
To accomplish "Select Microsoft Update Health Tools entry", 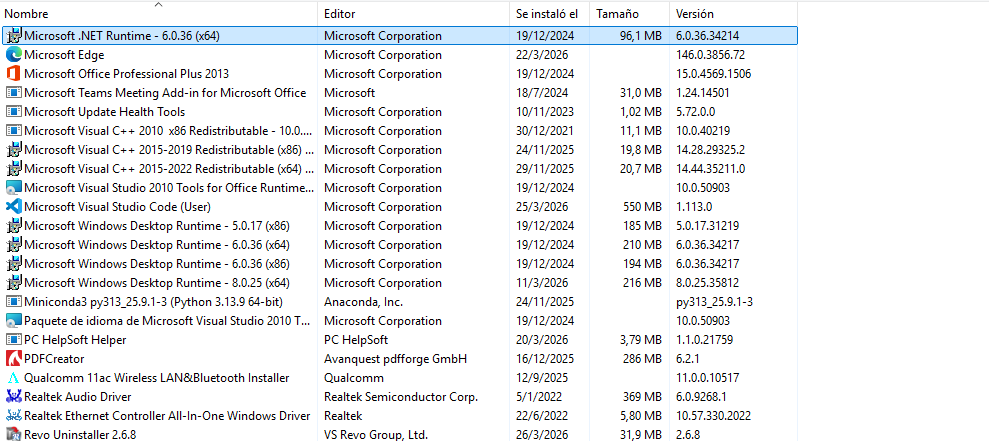I will (104, 112).
